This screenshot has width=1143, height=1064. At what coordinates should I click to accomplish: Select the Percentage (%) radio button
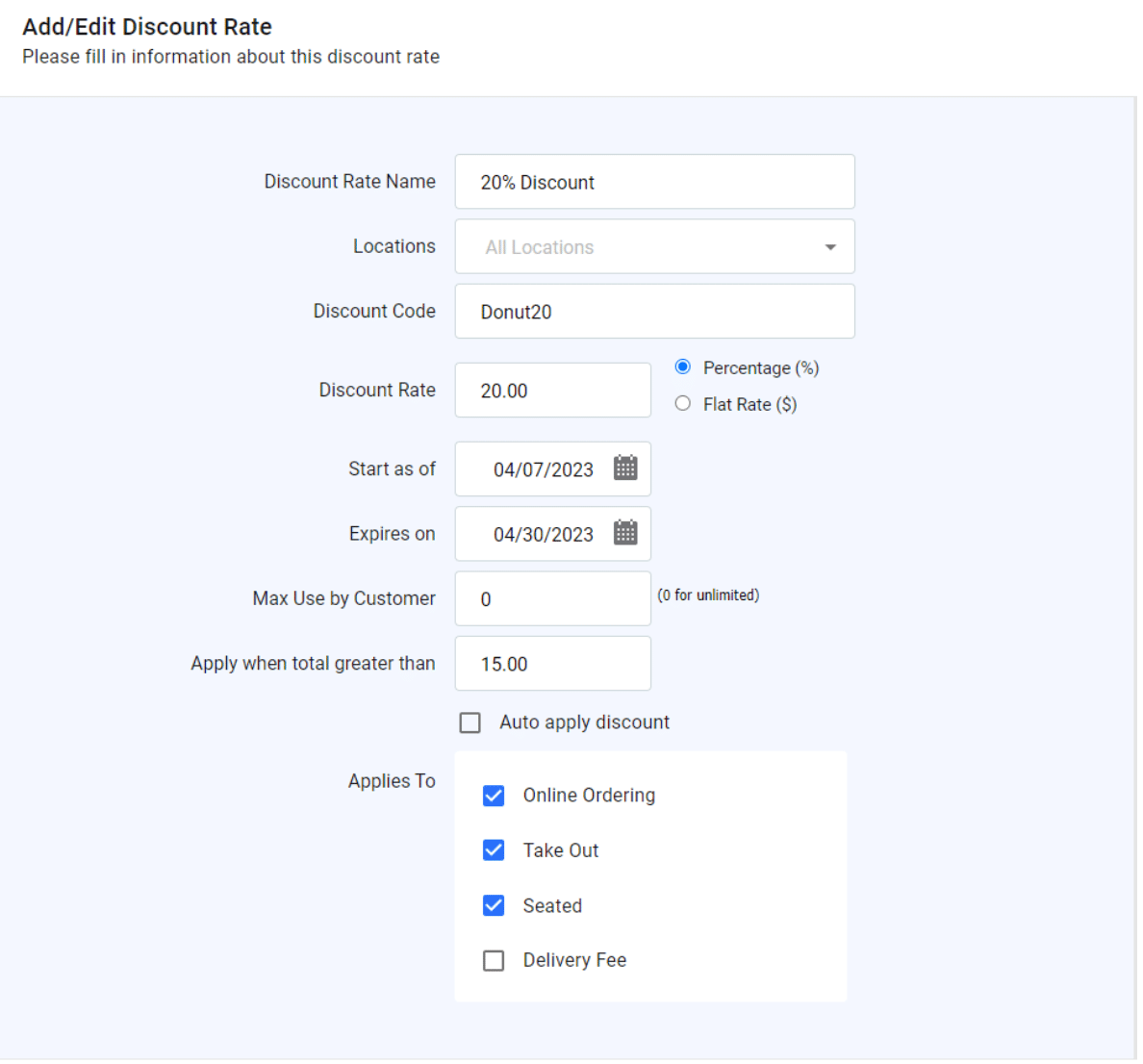(683, 367)
